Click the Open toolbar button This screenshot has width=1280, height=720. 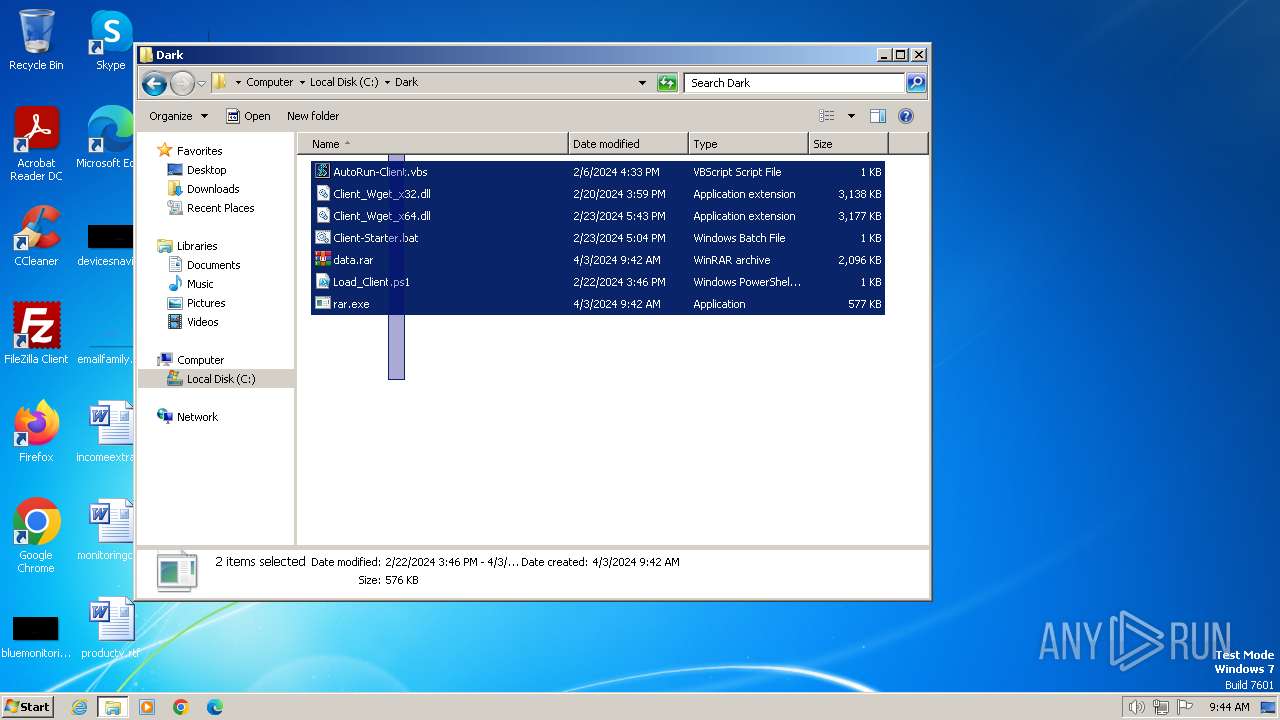pyautogui.click(x=248, y=116)
